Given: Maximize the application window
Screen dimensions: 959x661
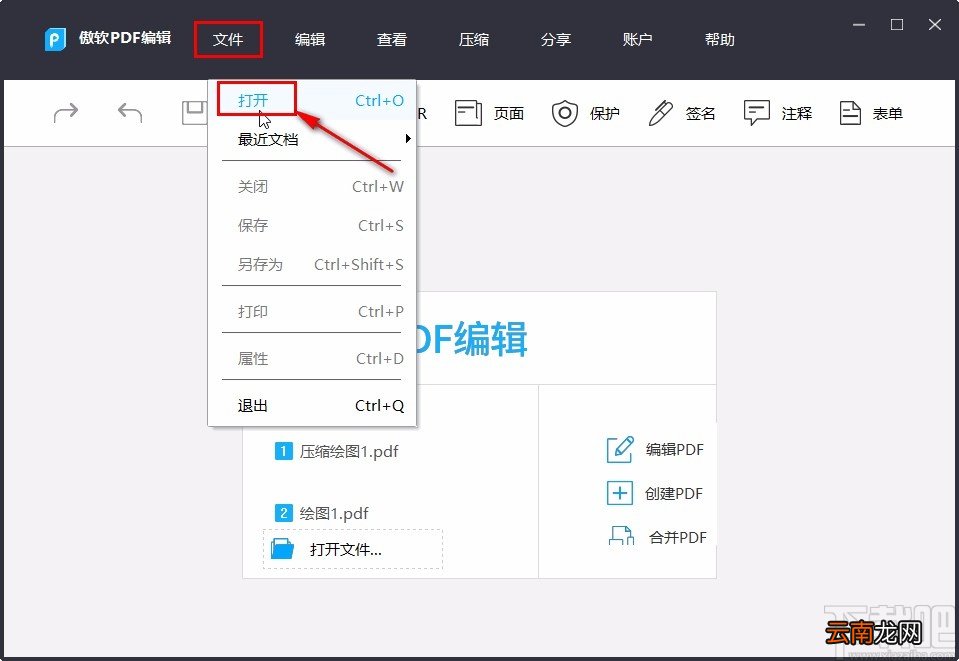Looking at the screenshot, I should click(897, 24).
